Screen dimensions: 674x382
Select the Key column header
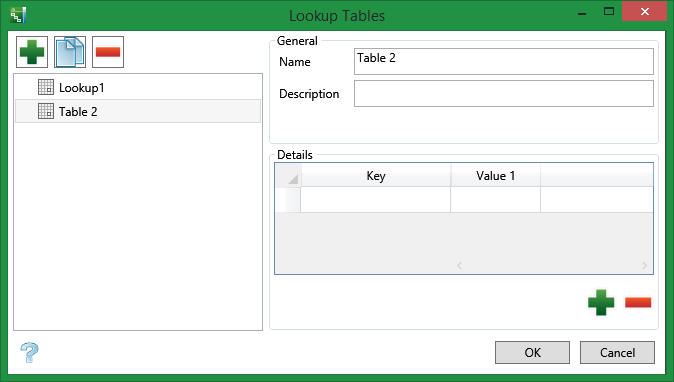[376, 176]
